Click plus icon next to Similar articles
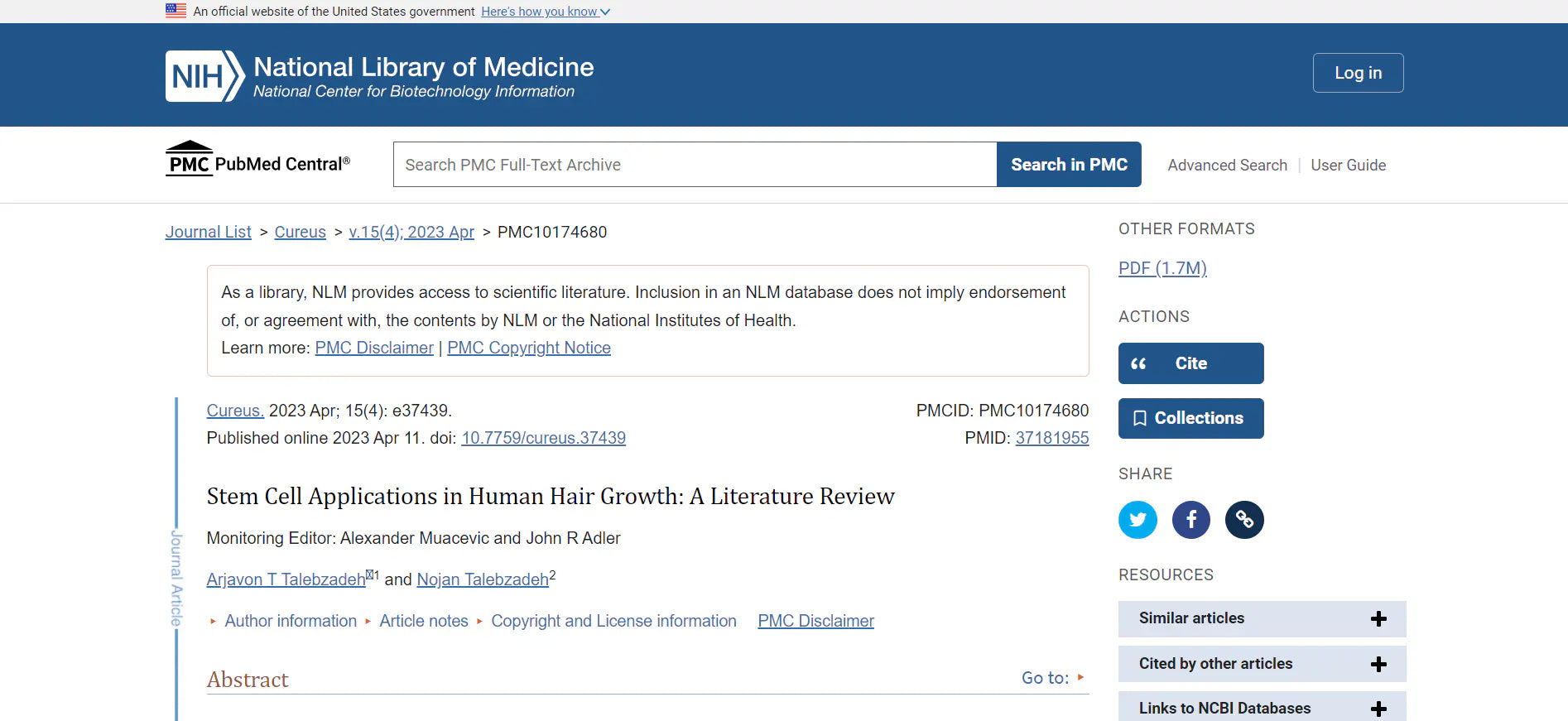Screen dimensions: 1568x721 (x=1378, y=619)
